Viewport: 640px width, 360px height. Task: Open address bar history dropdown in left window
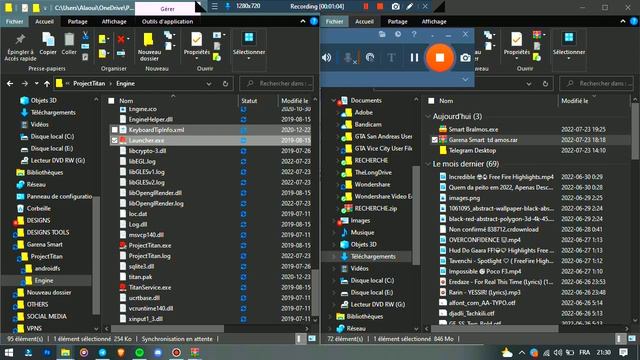coord(209,83)
